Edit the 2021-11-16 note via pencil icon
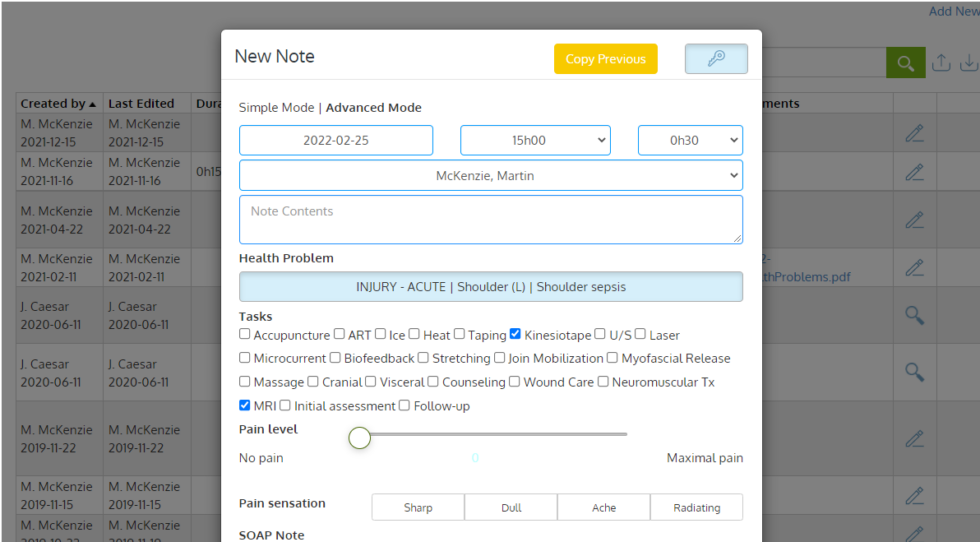Viewport: 980px width, 542px height. click(914, 172)
